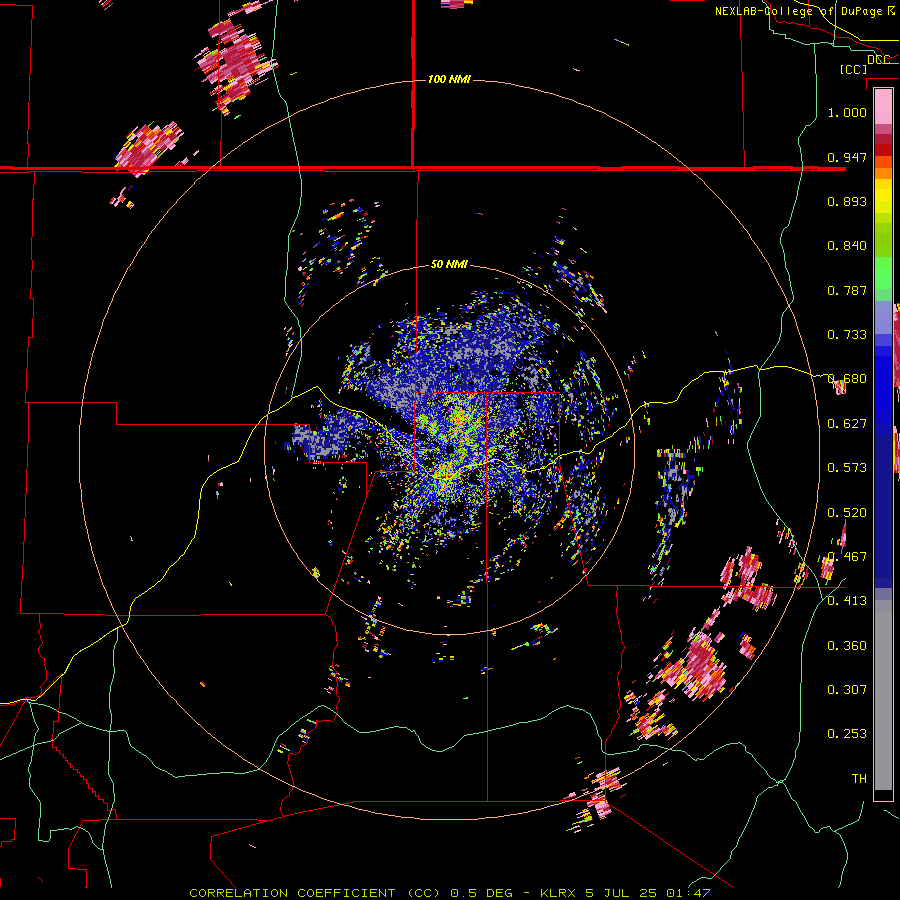Image resolution: width=900 pixels, height=900 pixels.
Task: Pick the light pink segment of the color bar
Action: [883, 106]
